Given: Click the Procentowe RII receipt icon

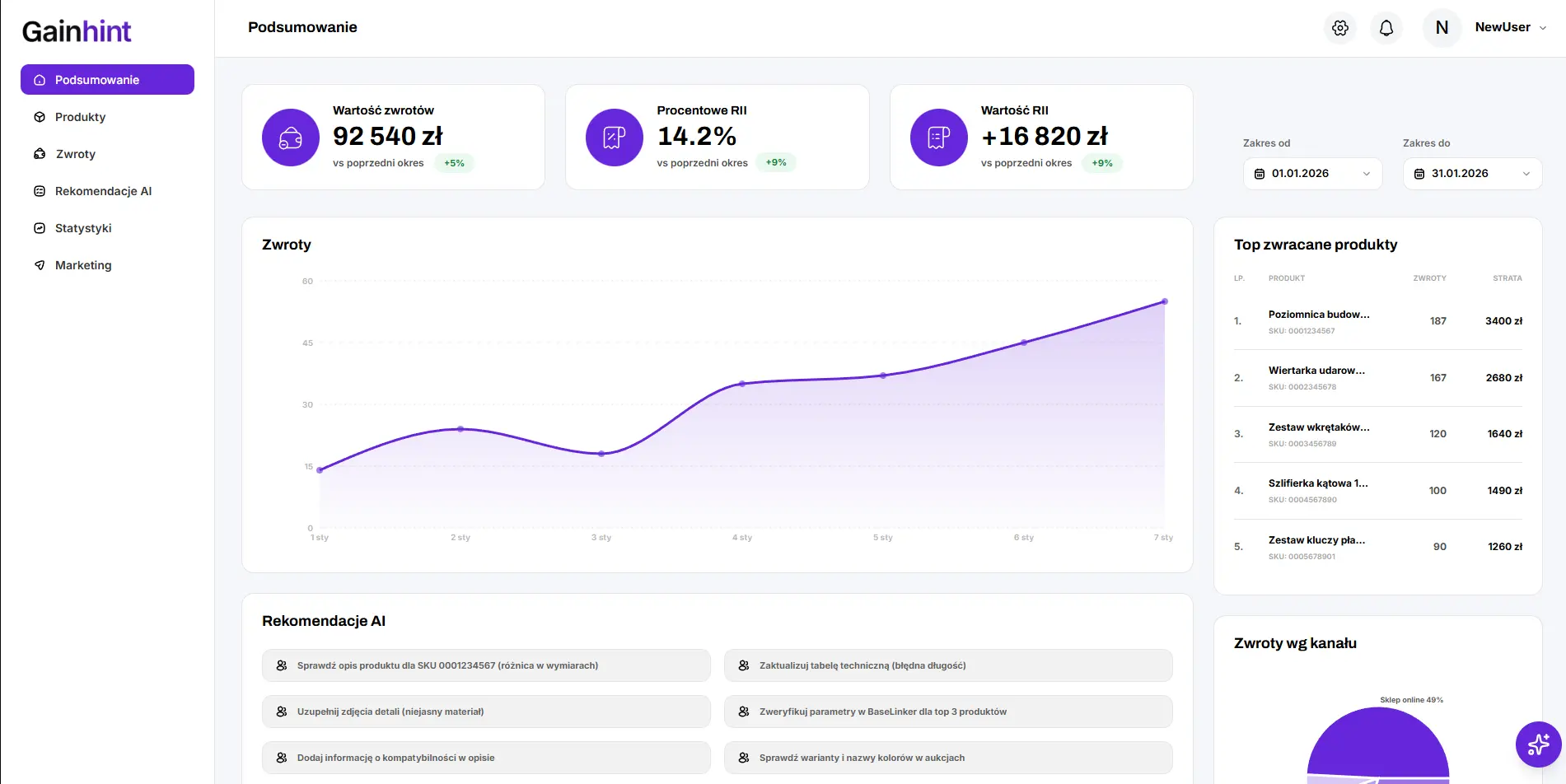Looking at the screenshot, I should pos(615,138).
